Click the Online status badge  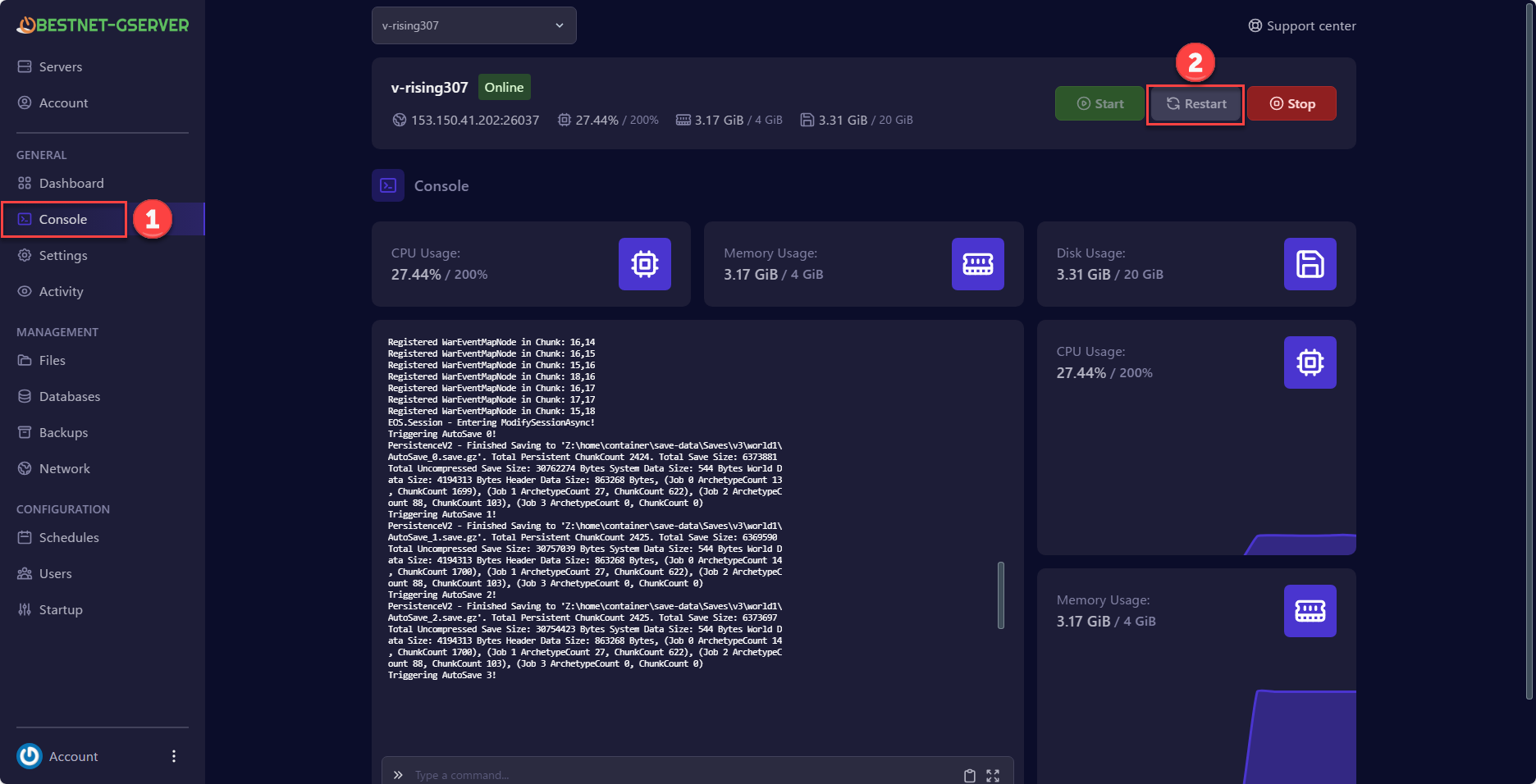point(504,87)
